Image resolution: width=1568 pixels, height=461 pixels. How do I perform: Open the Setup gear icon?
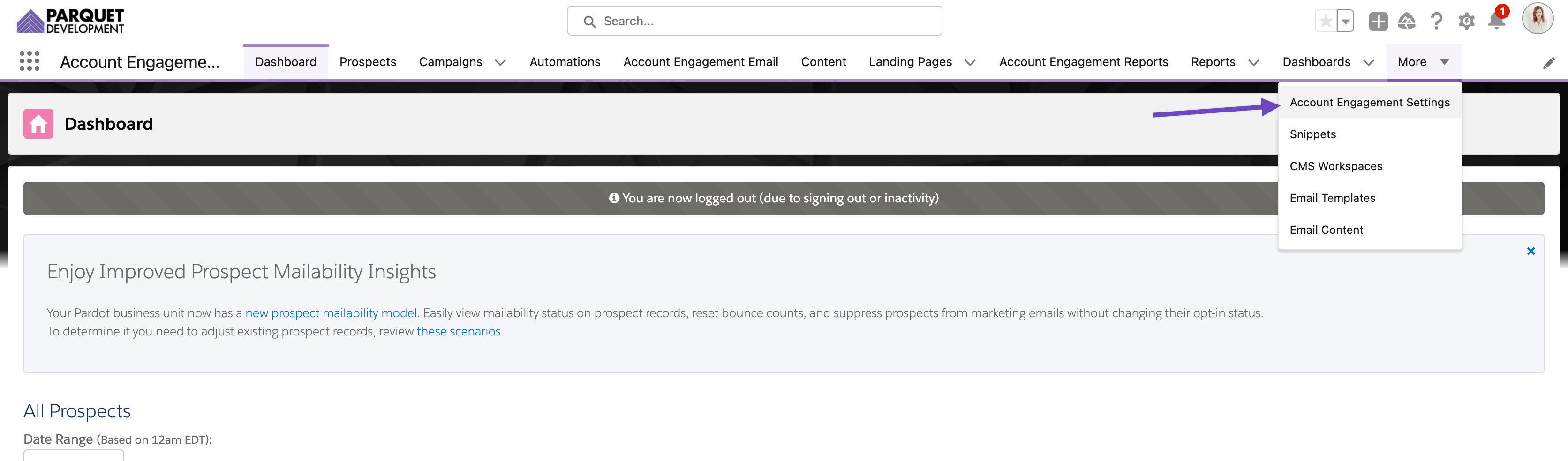click(1466, 21)
